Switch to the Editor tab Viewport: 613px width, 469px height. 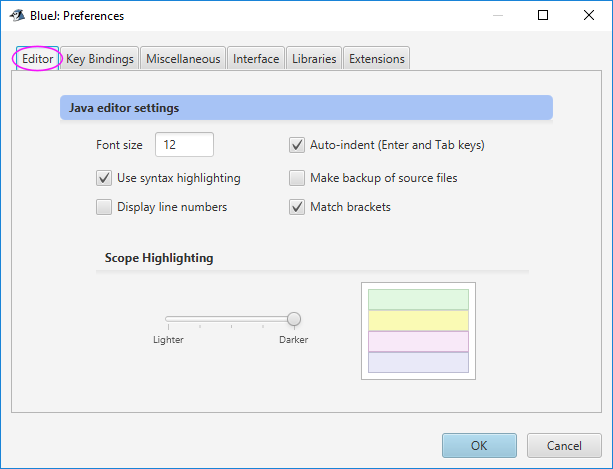[x=37, y=59]
